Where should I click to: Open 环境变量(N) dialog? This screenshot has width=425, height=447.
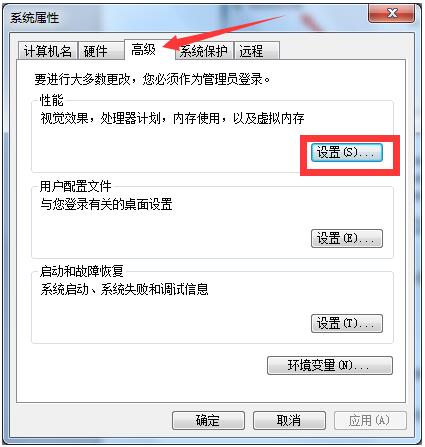tap(330, 366)
